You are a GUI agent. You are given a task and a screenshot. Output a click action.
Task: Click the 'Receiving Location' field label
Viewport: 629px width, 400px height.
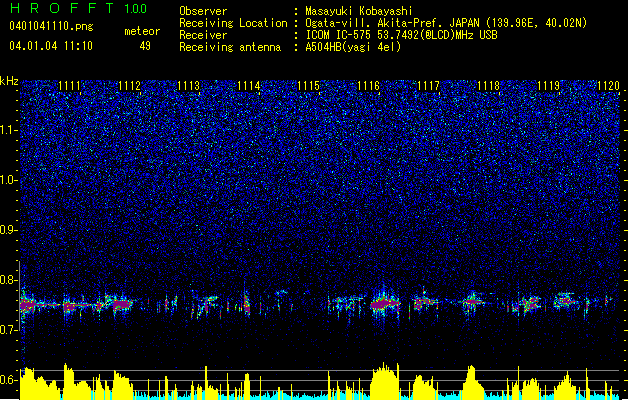click(x=233, y=23)
